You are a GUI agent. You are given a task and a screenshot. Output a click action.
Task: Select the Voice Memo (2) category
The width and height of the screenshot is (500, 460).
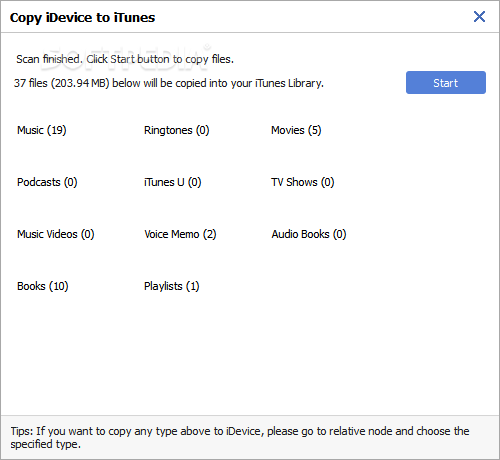180,234
